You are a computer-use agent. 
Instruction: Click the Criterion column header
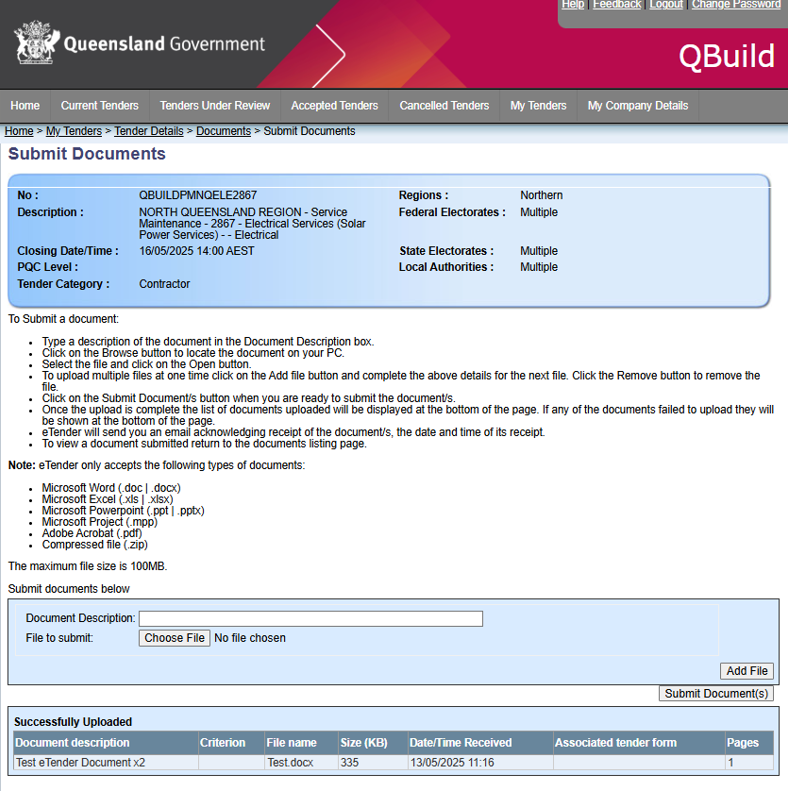[231, 742]
